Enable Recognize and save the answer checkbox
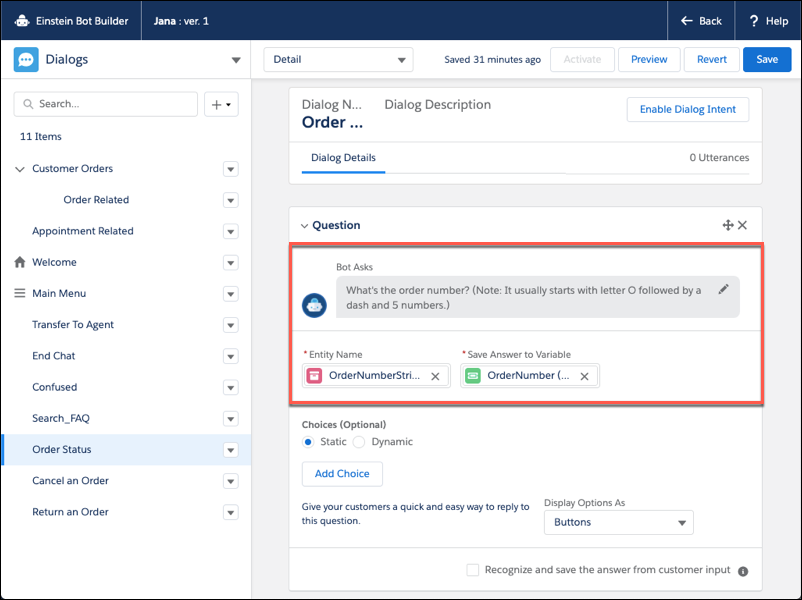 [x=473, y=570]
